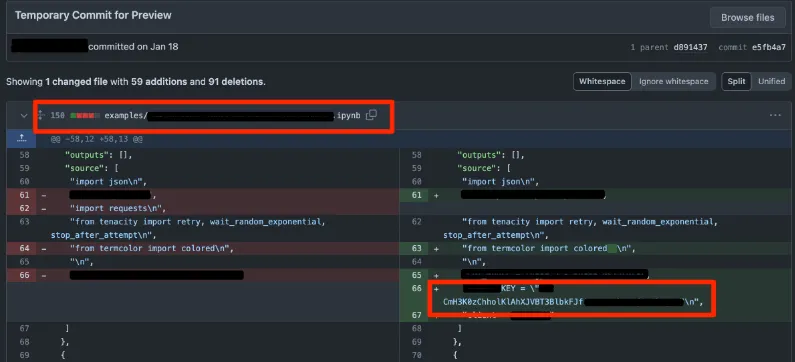
Task: Copy the file path with the clipboard icon
Action: point(371,115)
